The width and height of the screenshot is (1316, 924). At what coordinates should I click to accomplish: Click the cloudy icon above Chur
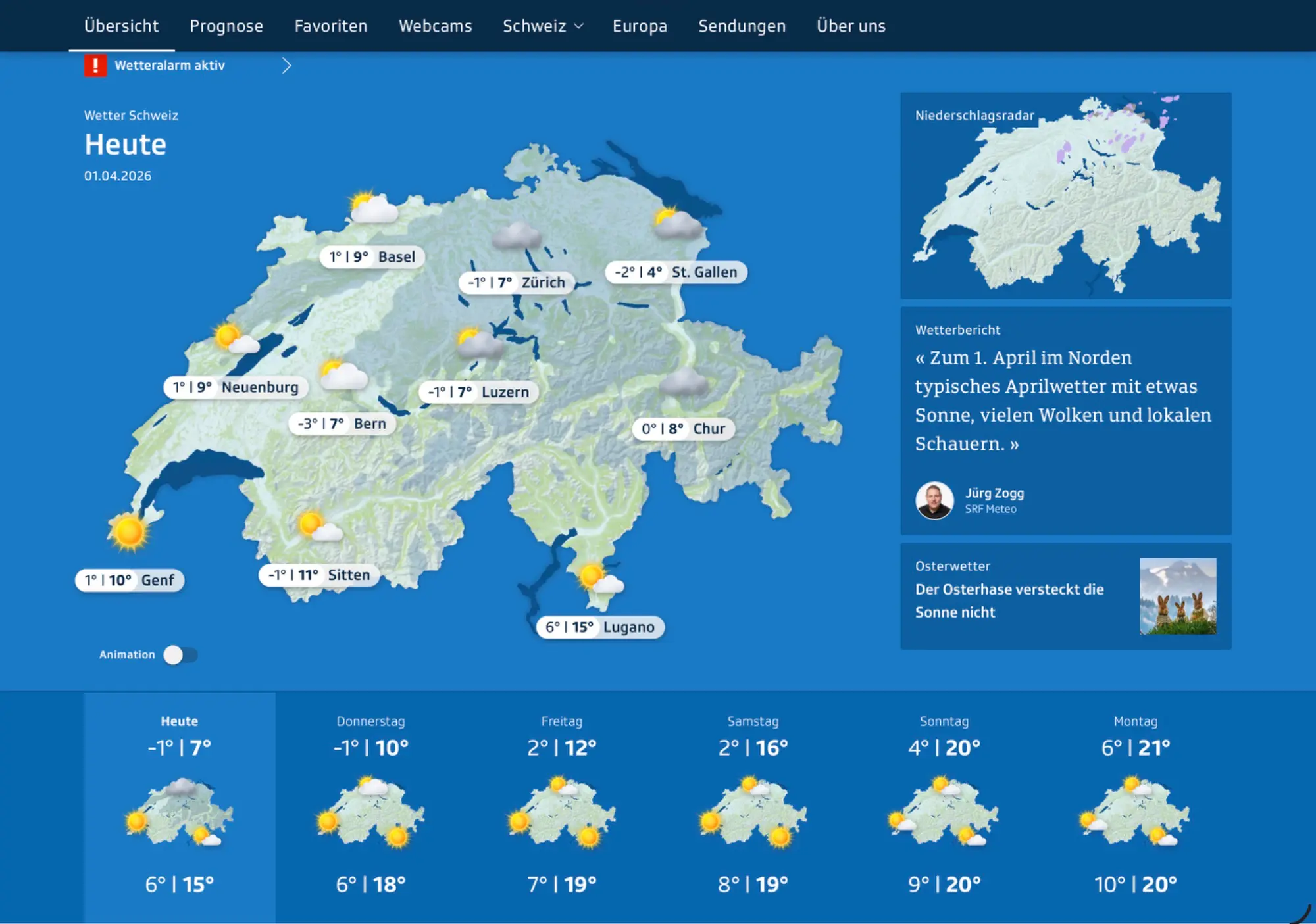pos(684,382)
